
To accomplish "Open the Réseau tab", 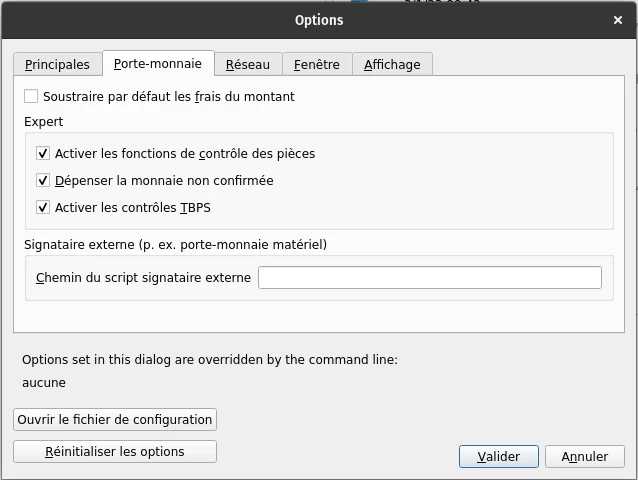I will tap(248, 64).
